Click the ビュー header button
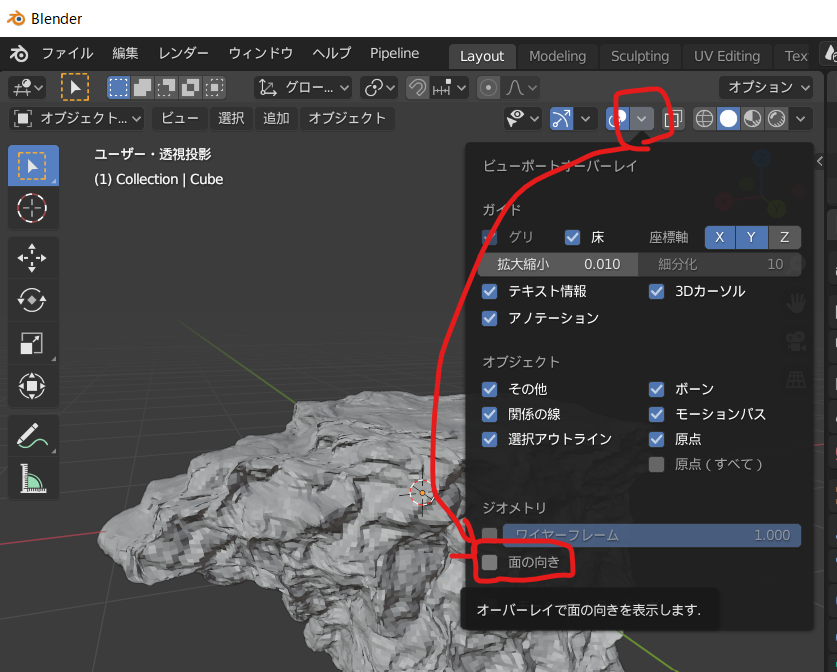 180,118
